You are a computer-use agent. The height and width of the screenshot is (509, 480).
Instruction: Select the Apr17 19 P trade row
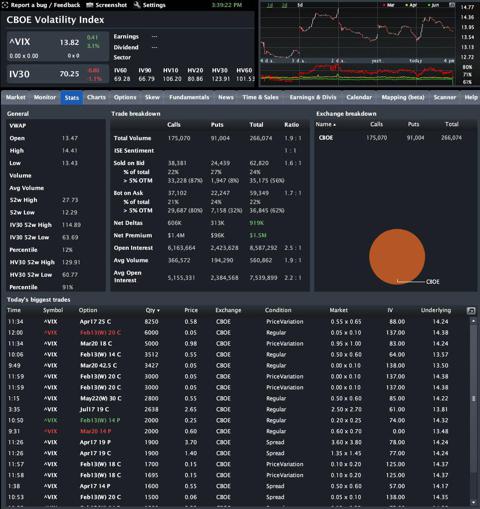click(238, 443)
